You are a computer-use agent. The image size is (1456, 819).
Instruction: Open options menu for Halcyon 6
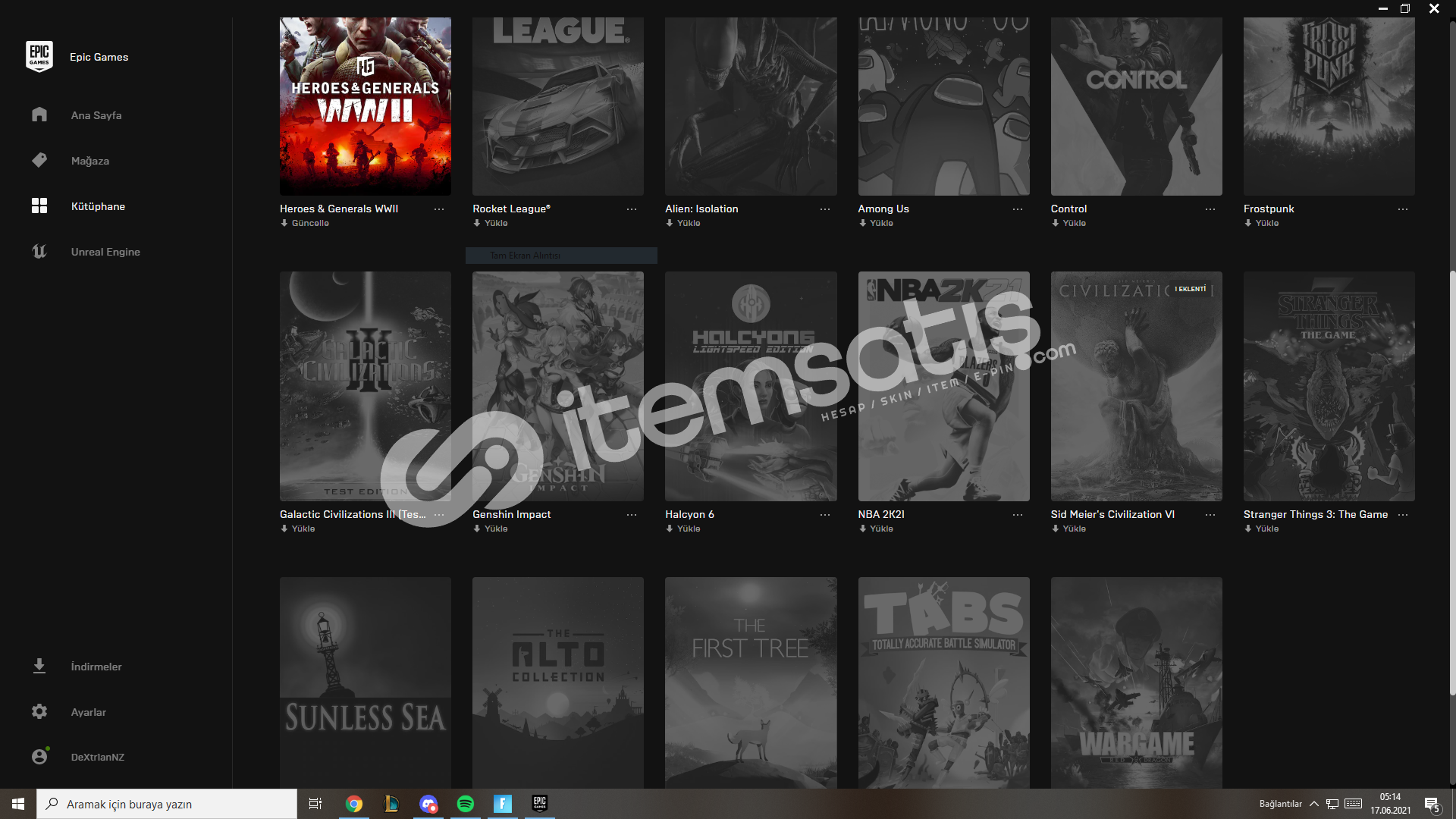825,515
